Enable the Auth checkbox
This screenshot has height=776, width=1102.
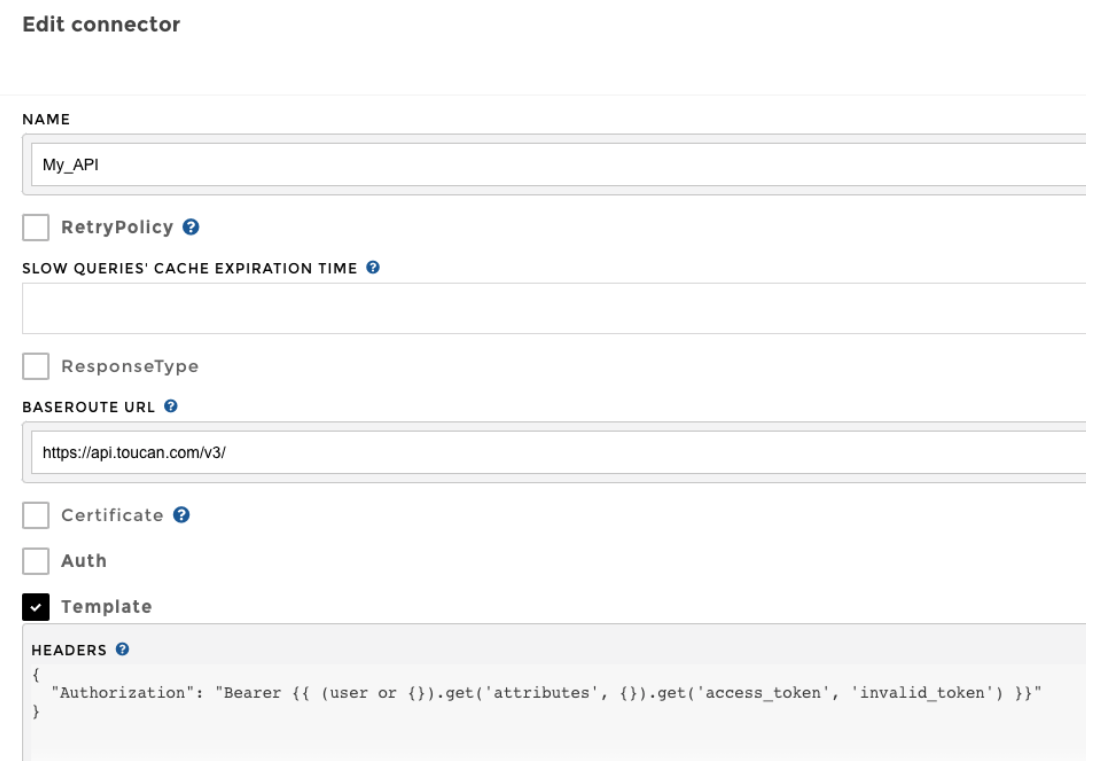36,561
